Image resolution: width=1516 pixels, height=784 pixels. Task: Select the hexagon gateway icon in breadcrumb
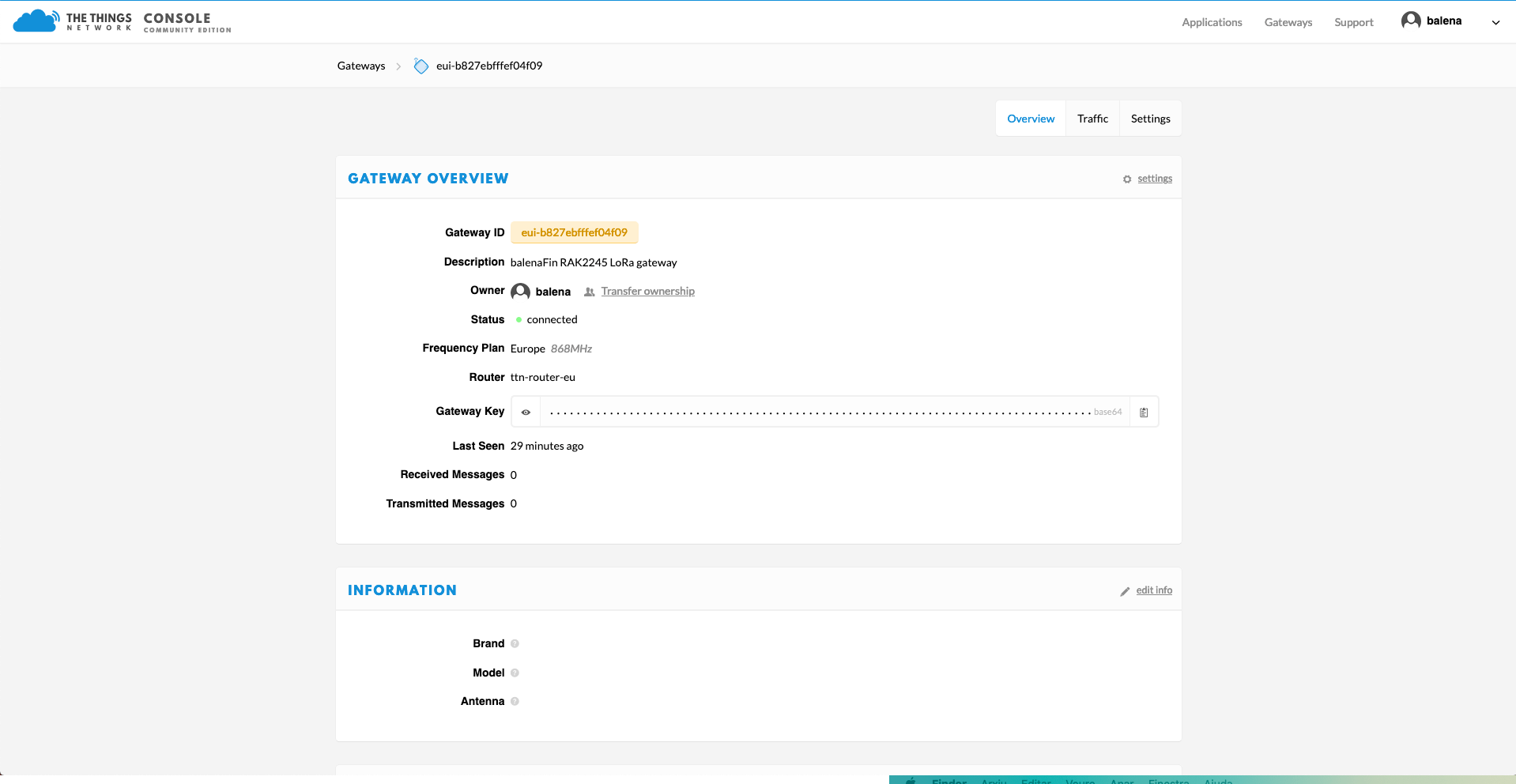click(420, 66)
